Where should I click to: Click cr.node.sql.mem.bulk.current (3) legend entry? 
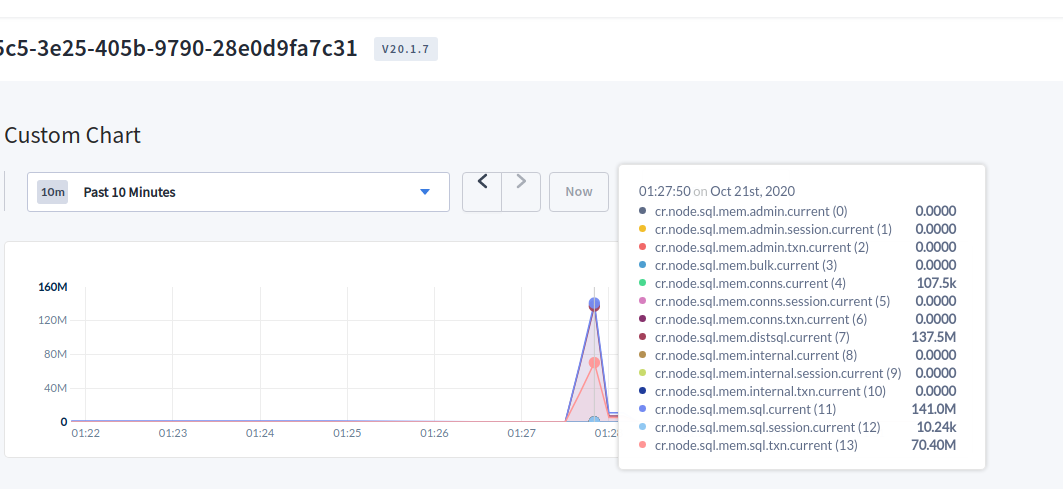point(746,265)
